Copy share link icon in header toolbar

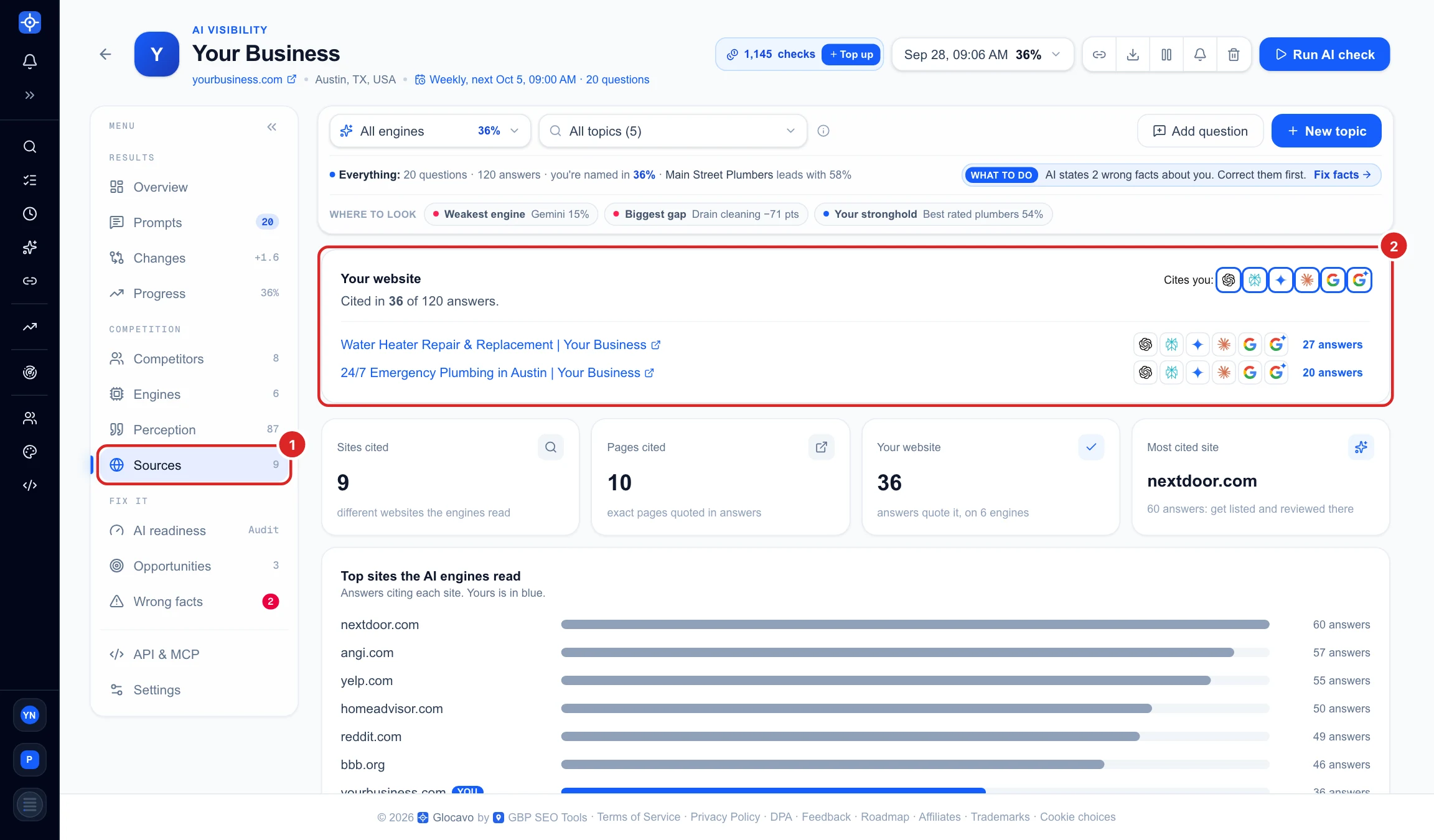(1099, 55)
